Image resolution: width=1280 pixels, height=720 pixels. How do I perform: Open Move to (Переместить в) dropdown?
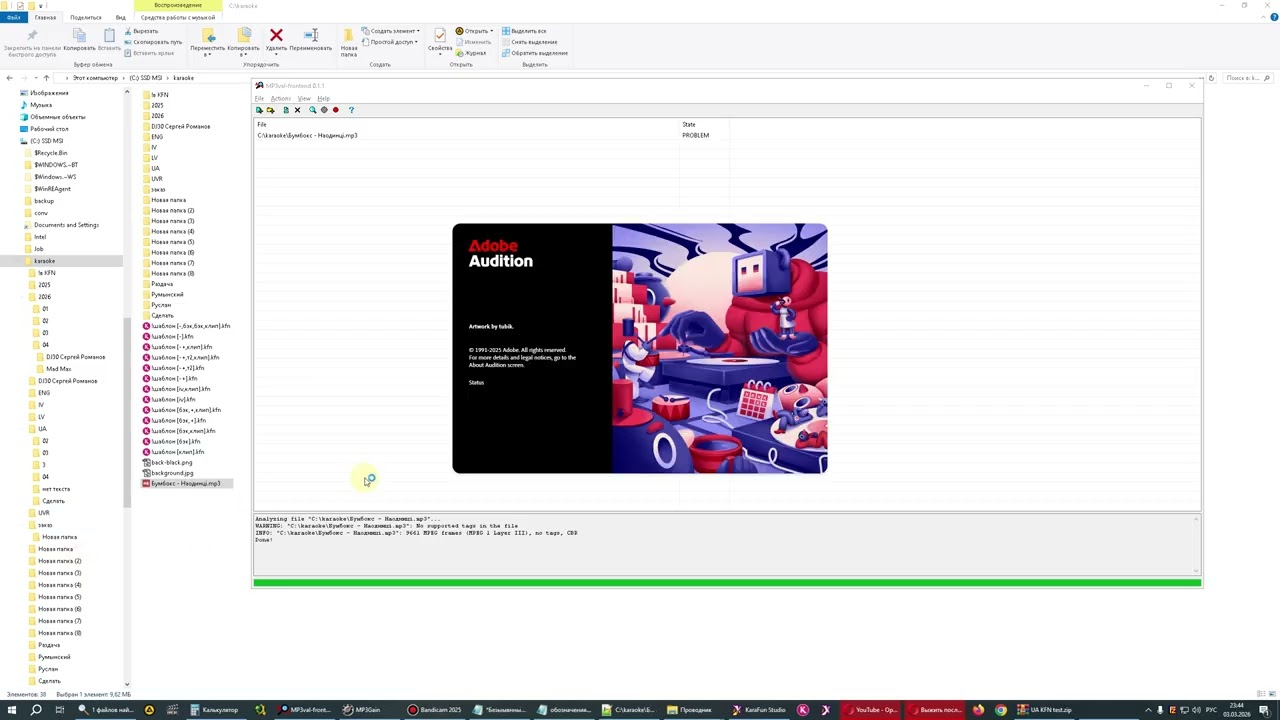208,41
